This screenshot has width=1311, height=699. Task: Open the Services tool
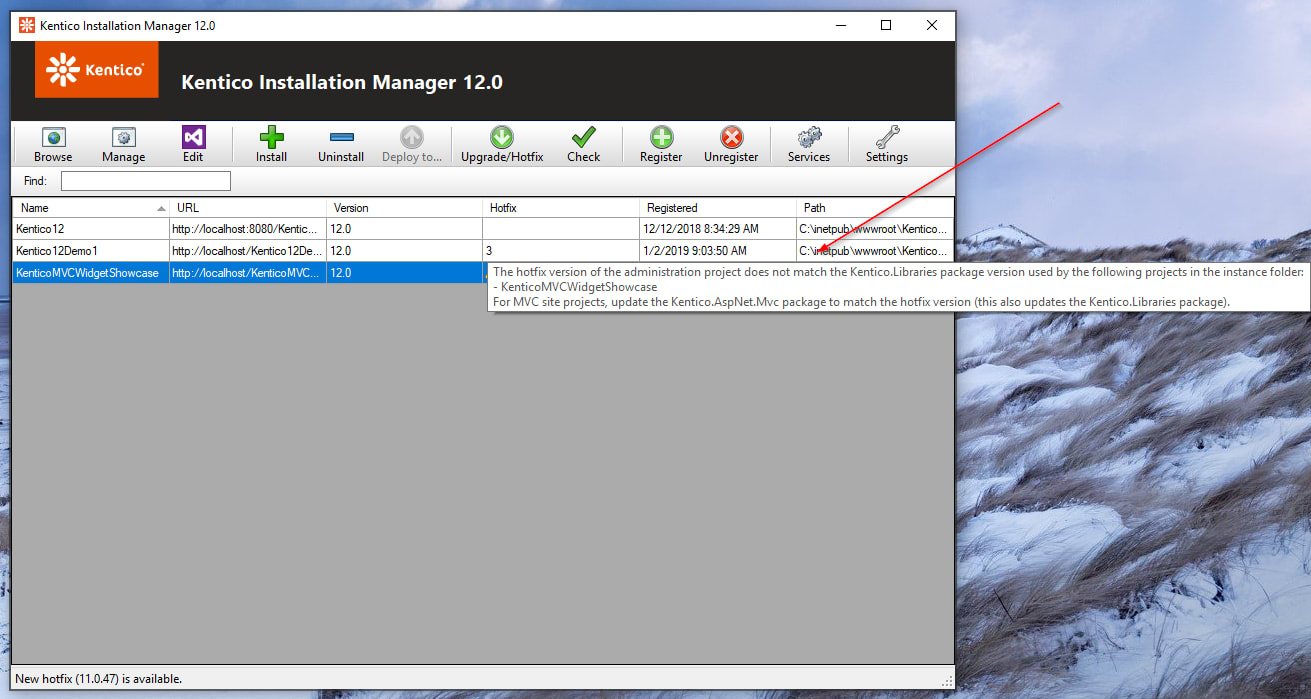click(809, 145)
